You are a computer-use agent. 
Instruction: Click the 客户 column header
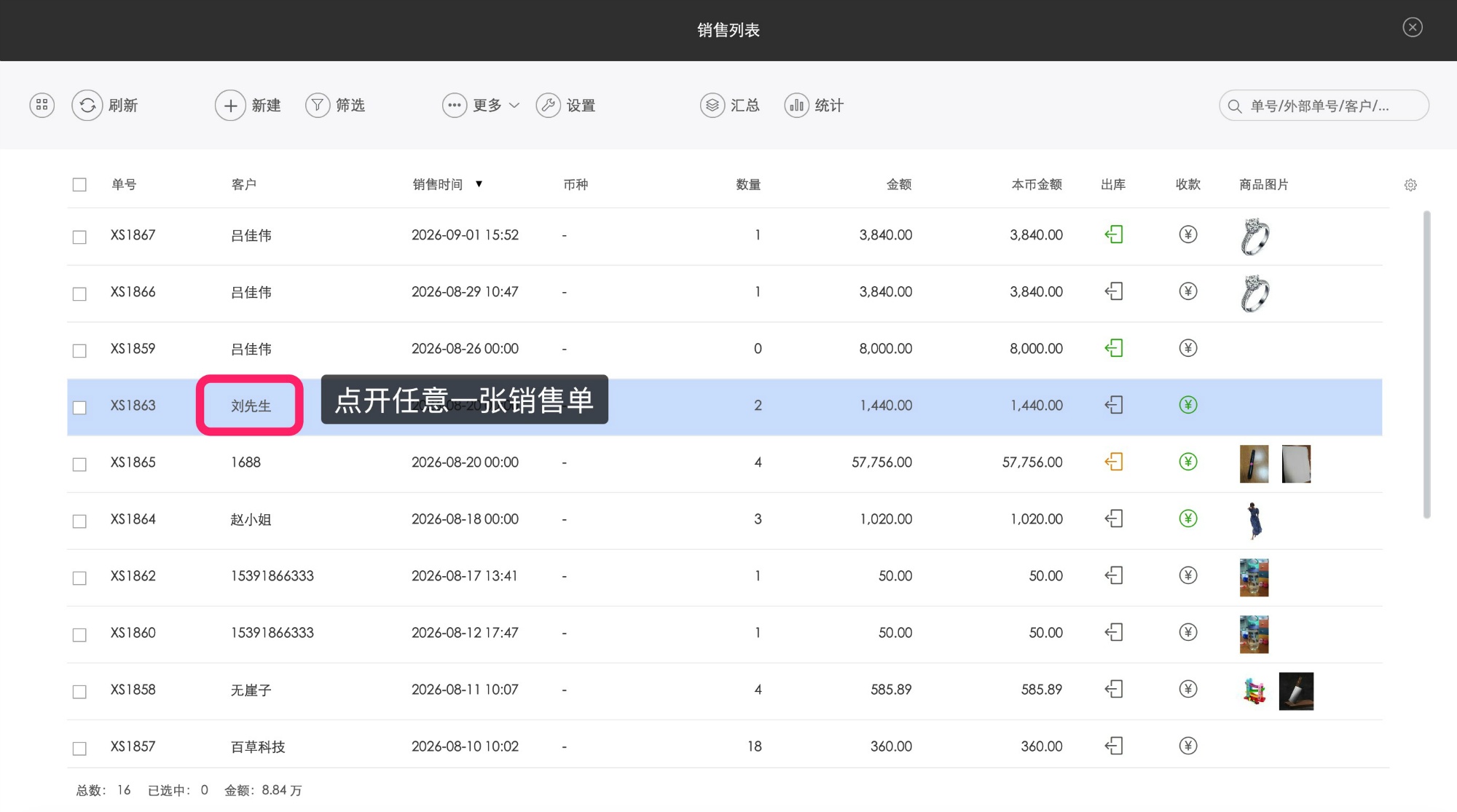[x=244, y=185]
